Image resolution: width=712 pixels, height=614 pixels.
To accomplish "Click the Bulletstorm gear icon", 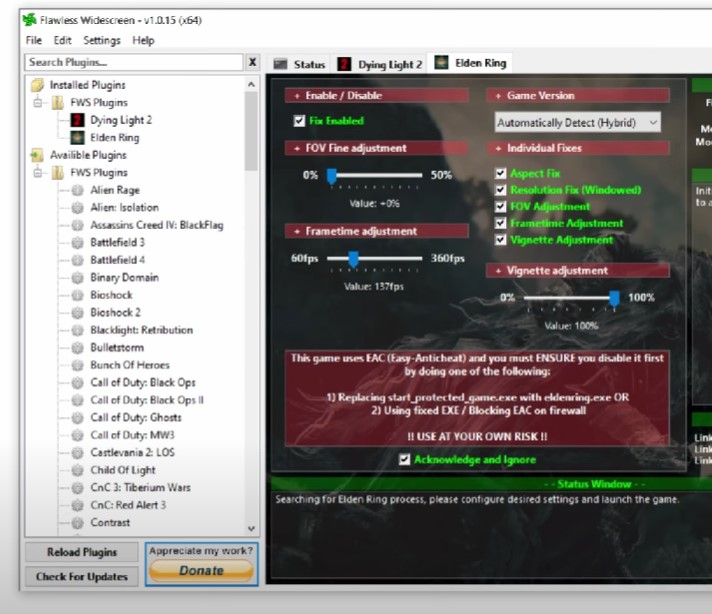I will [78, 348].
